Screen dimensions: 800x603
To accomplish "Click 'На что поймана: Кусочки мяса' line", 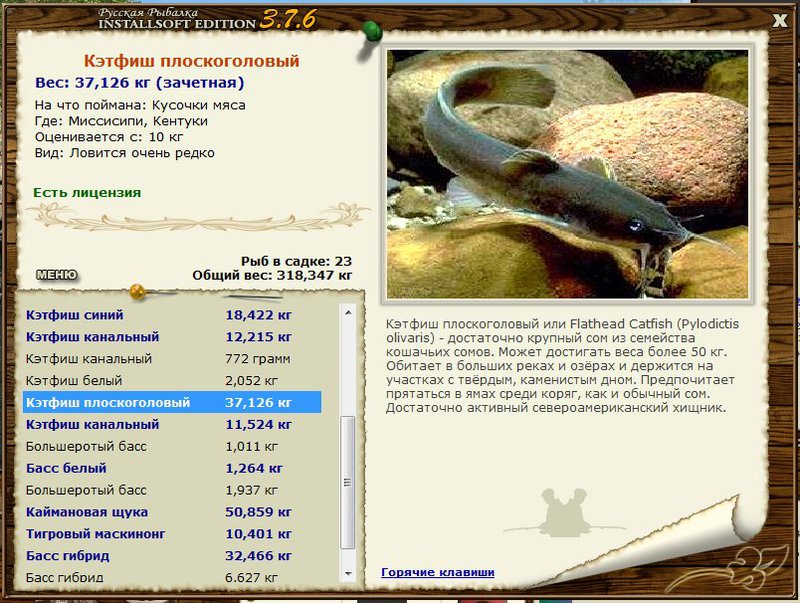I will tap(140, 105).
